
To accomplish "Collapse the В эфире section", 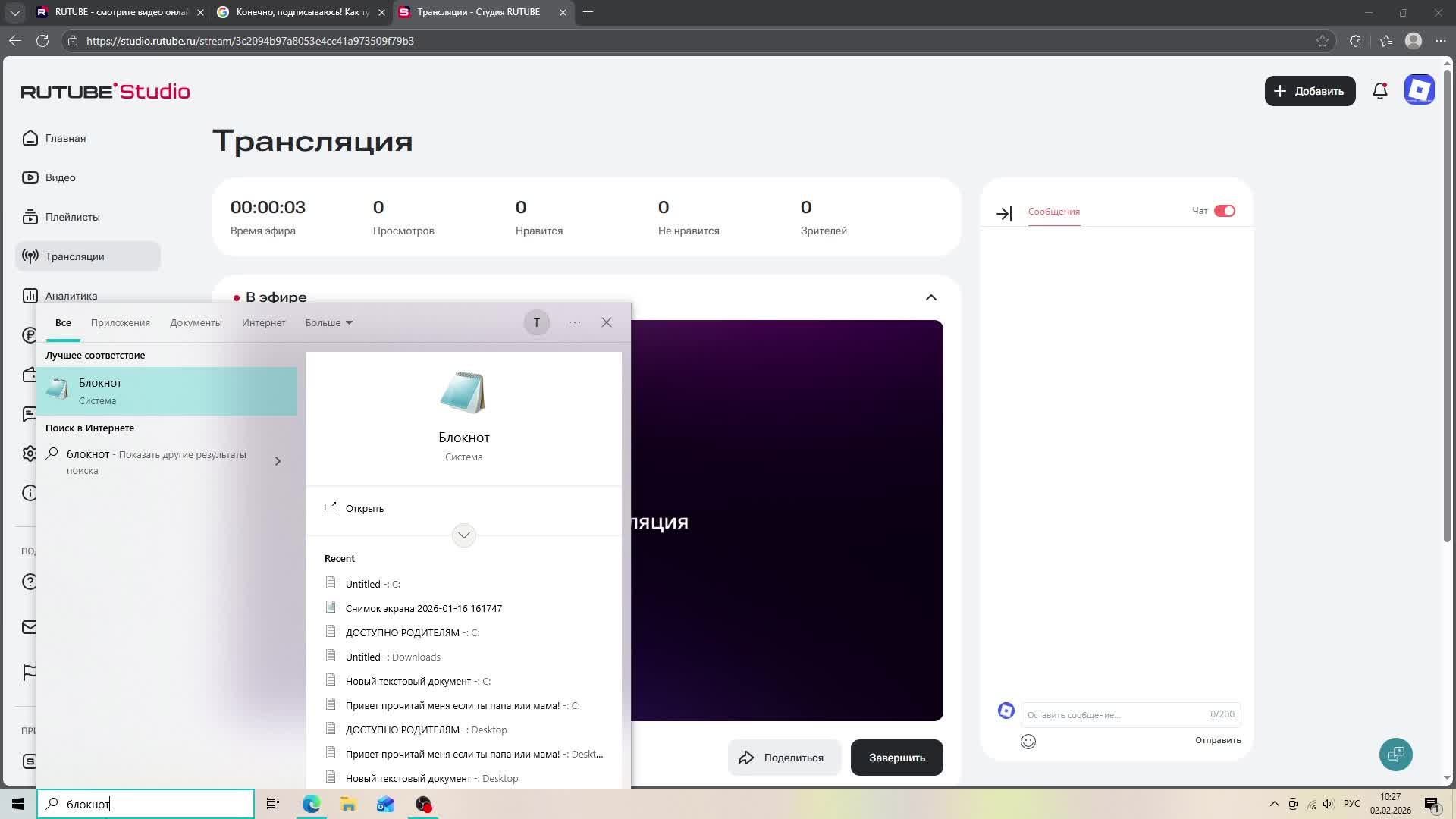I will (930, 297).
